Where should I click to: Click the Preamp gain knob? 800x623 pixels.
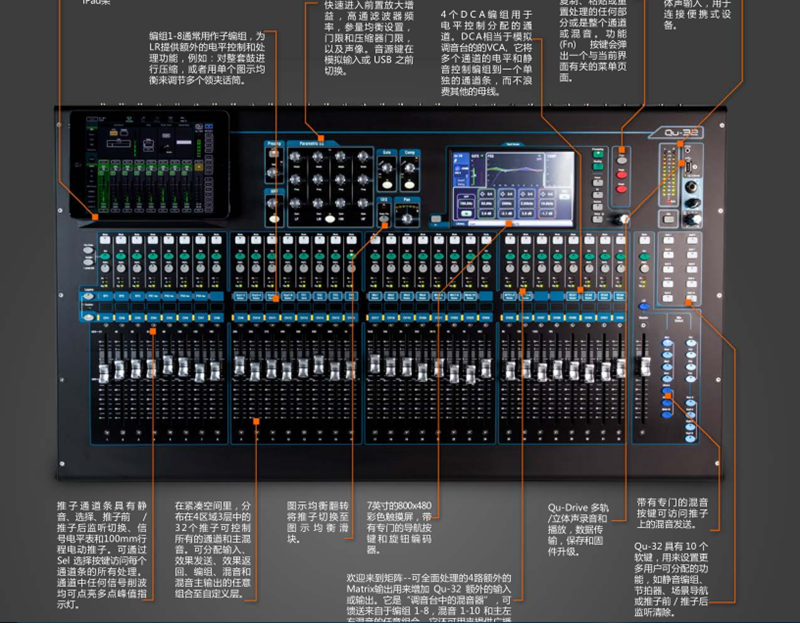tap(273, 172)
